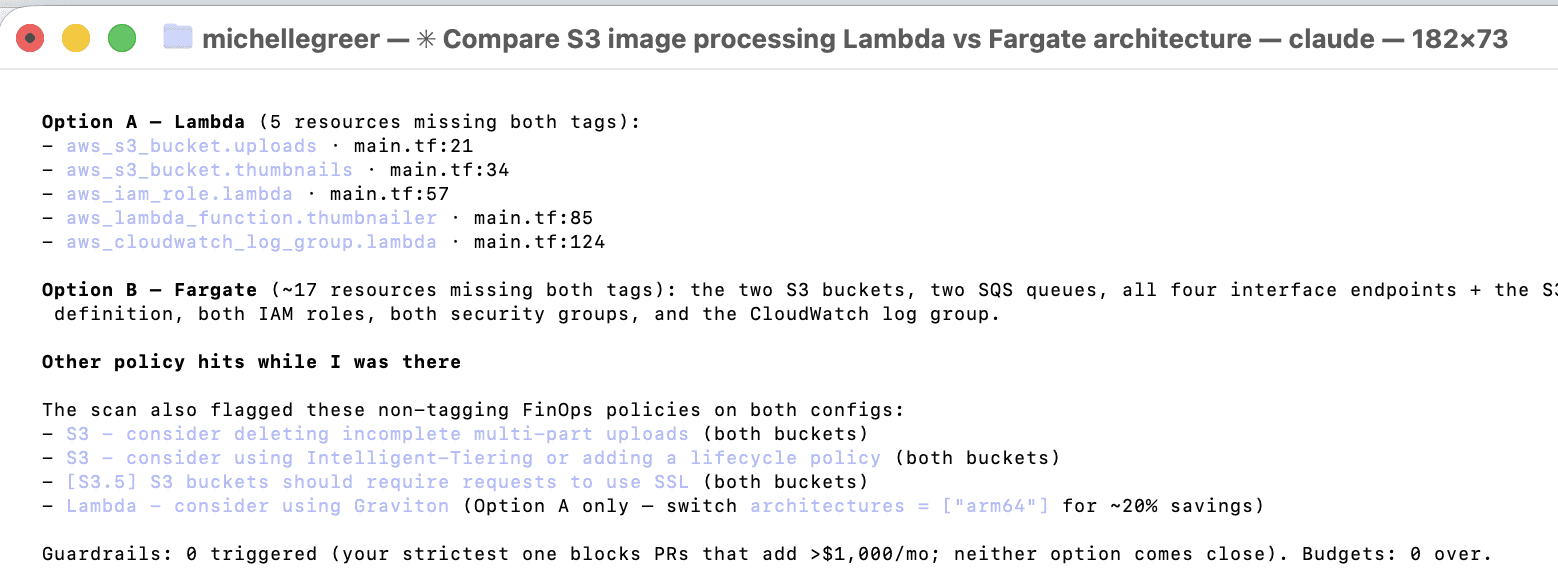Click the window title text in the title bar

click(x=855, y=39)
